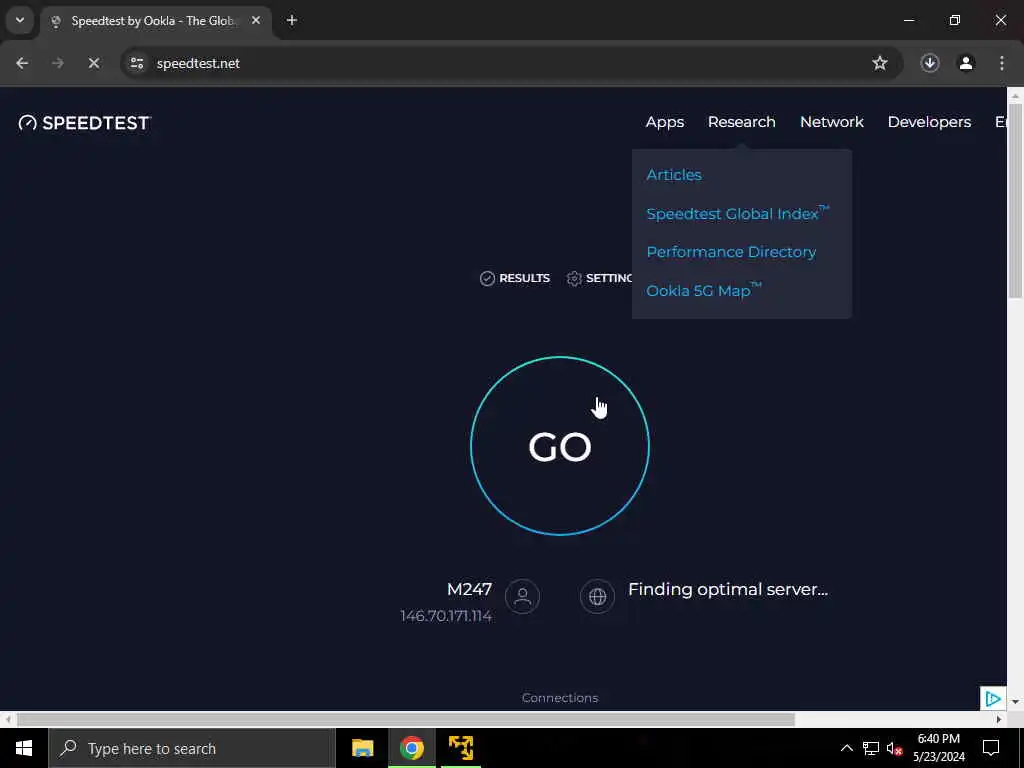Click the network tray icon
Viewport: 1024px width, 768px height.
click(871, 748)
